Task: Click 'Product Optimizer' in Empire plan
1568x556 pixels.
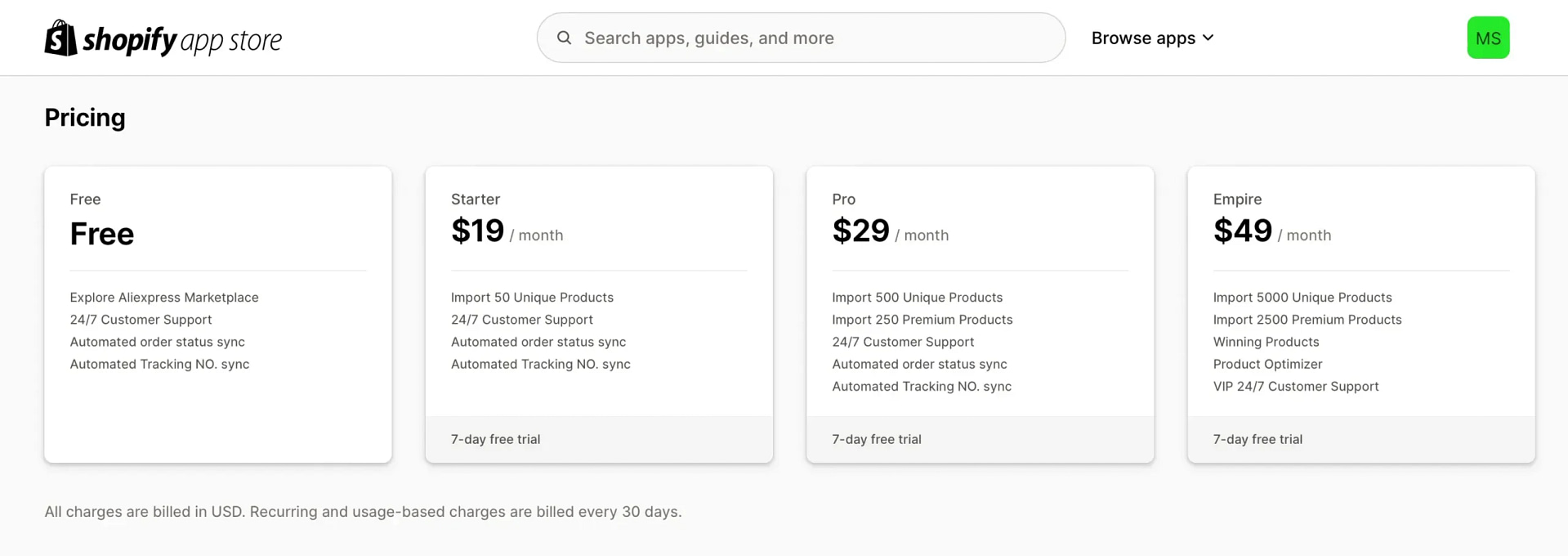Action: click(x=1267, y=364)
